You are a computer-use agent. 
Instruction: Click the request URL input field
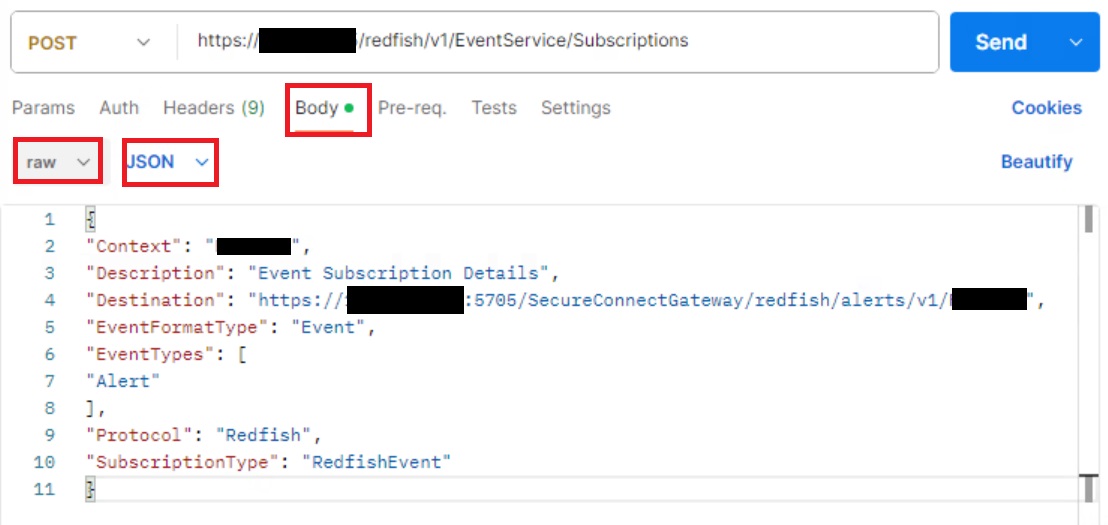[x=558, y=42]
